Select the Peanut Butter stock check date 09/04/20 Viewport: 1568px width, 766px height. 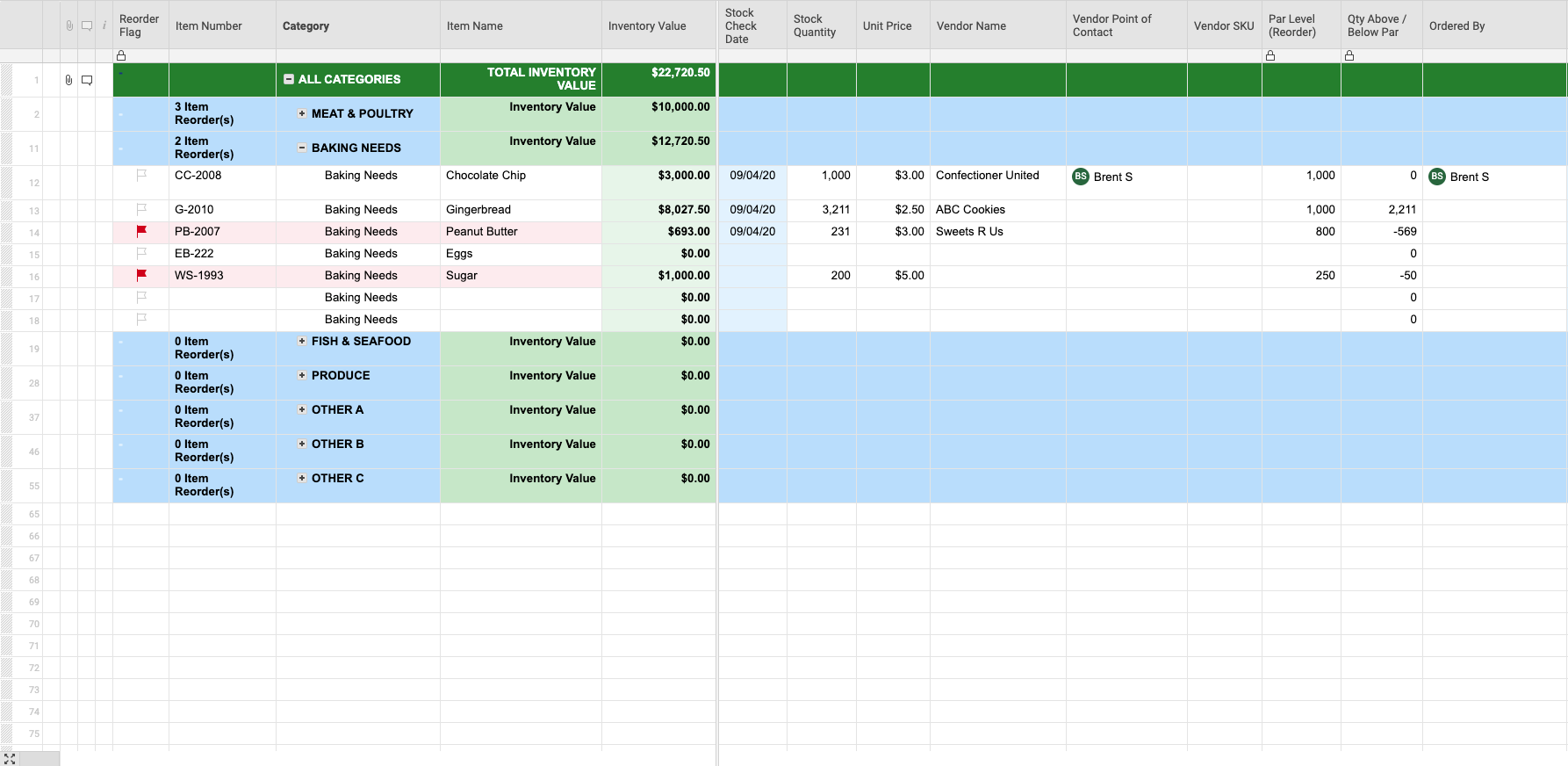[x=752, y=232]
